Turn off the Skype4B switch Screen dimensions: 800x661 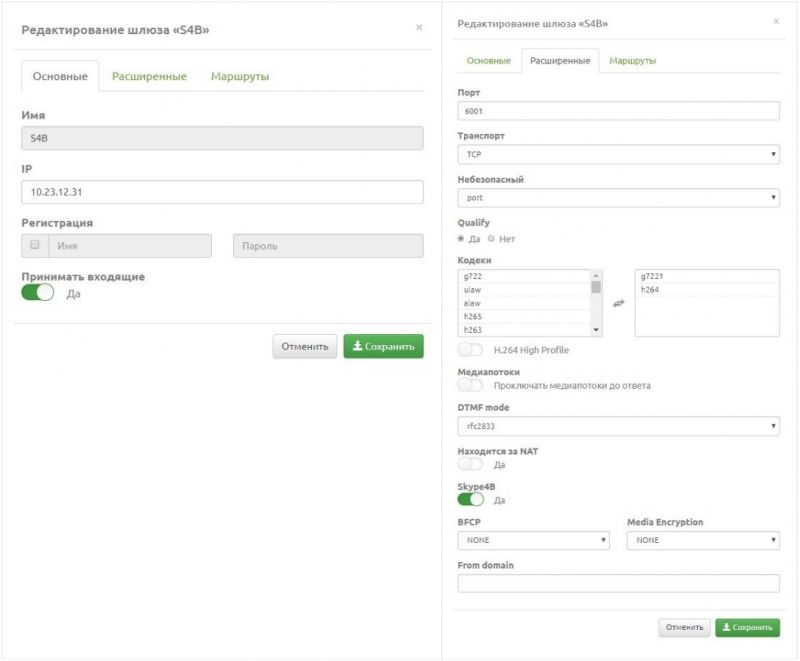[x=470, y=499]
